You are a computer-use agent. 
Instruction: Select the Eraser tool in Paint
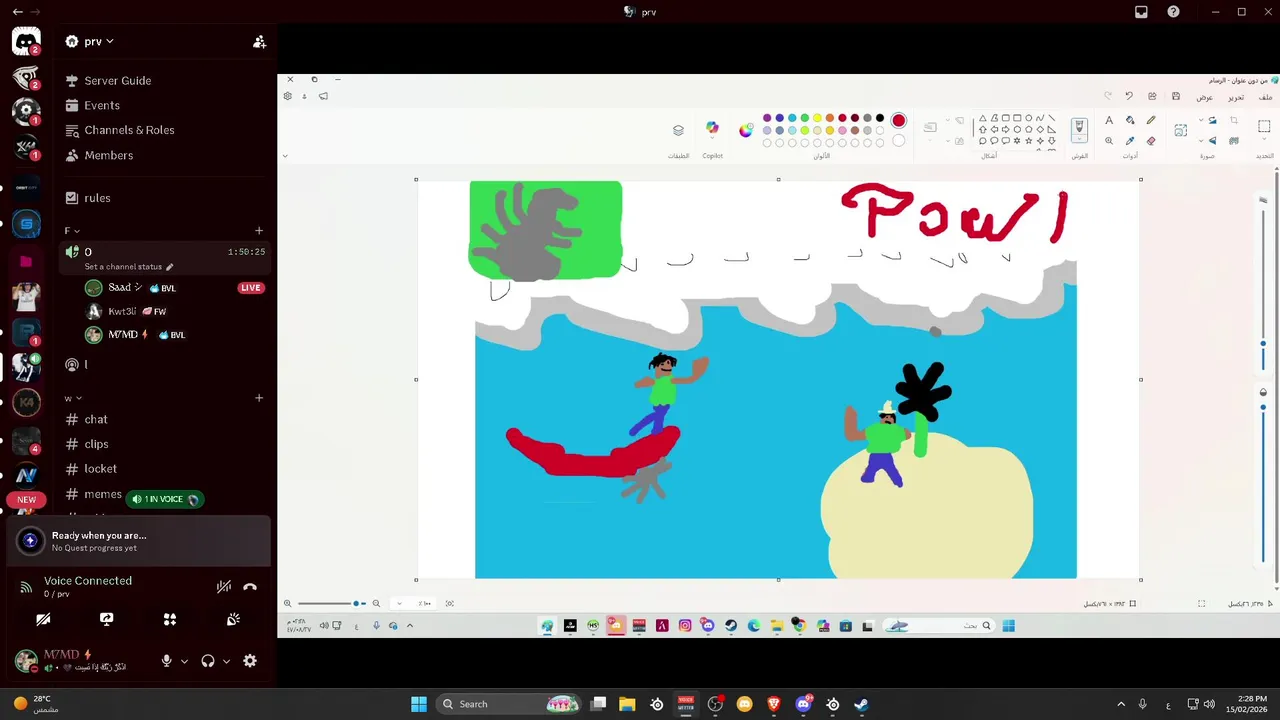click(x=1151, y=141)
